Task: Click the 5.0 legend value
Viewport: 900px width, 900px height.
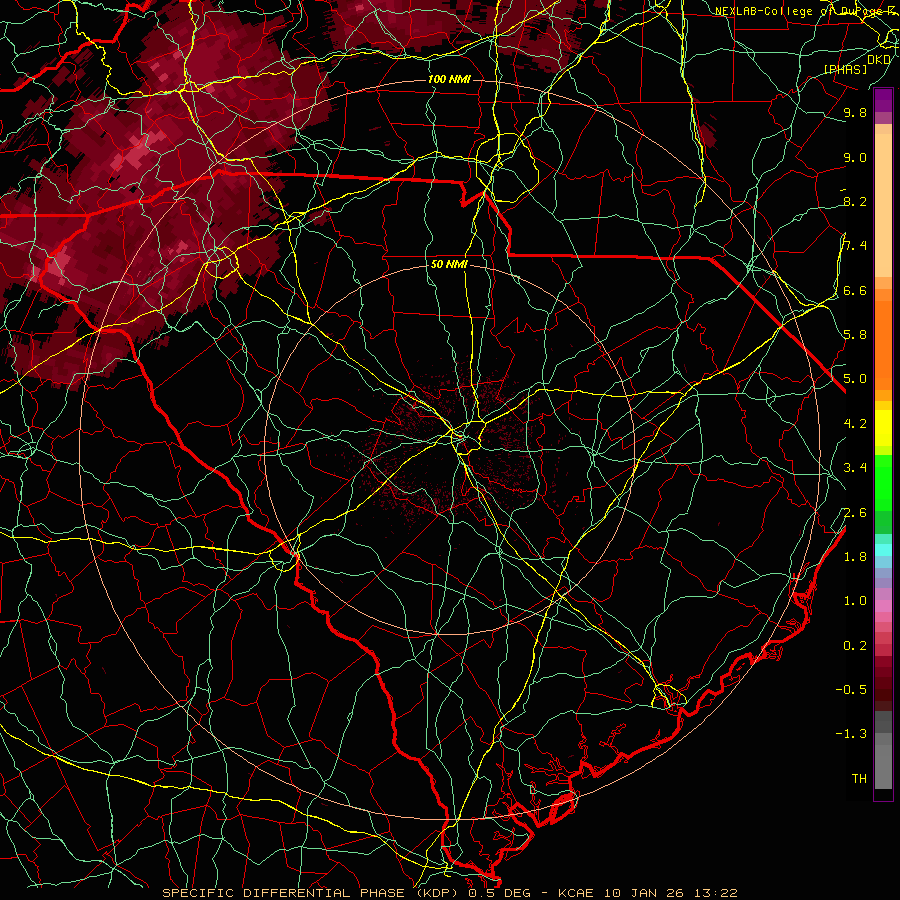Action: (x=855, y=379)
